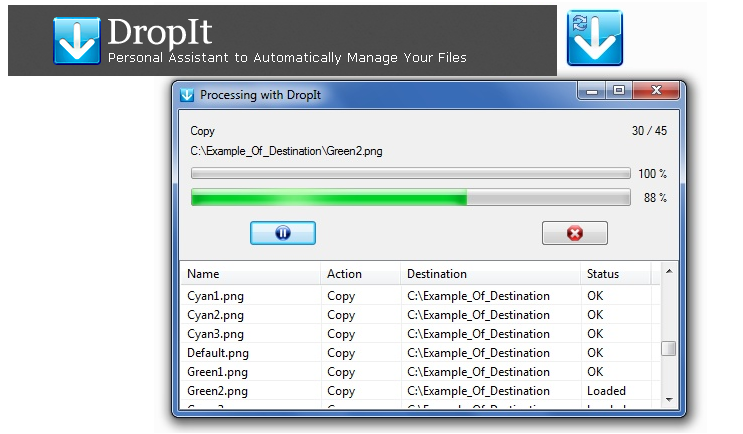Select the Green1.png row

(x=420, y=372)
